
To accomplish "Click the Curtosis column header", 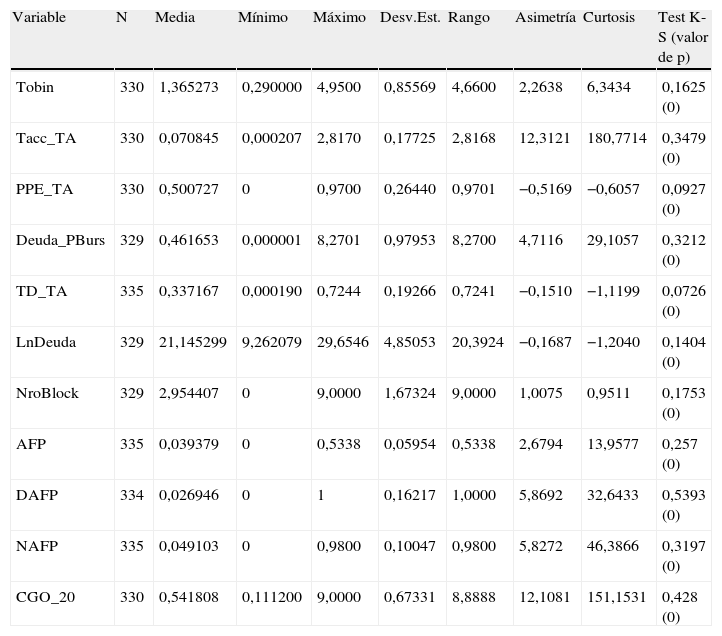I will coord(608,18).
